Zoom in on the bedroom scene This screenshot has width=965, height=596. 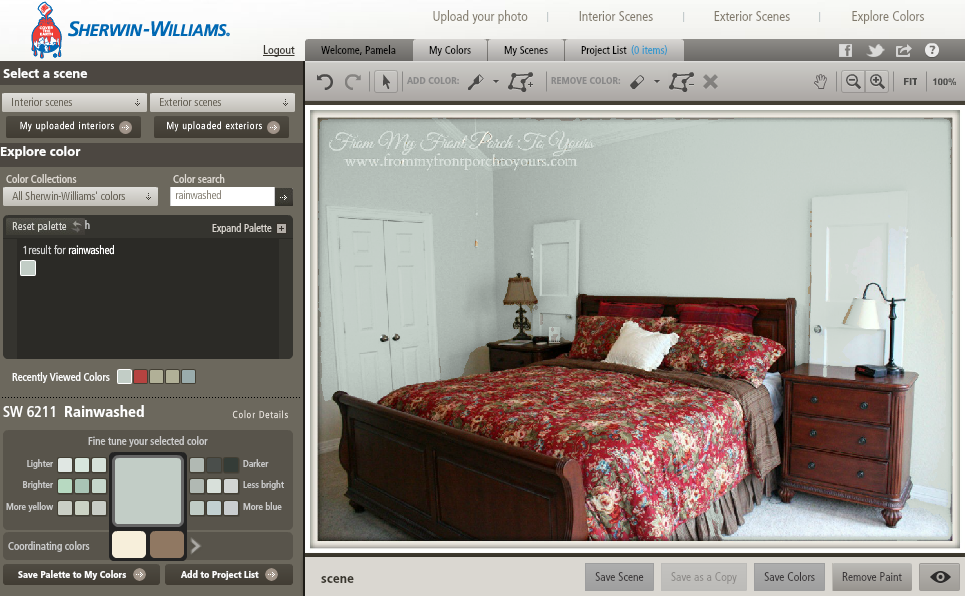[x=877, y=81]
